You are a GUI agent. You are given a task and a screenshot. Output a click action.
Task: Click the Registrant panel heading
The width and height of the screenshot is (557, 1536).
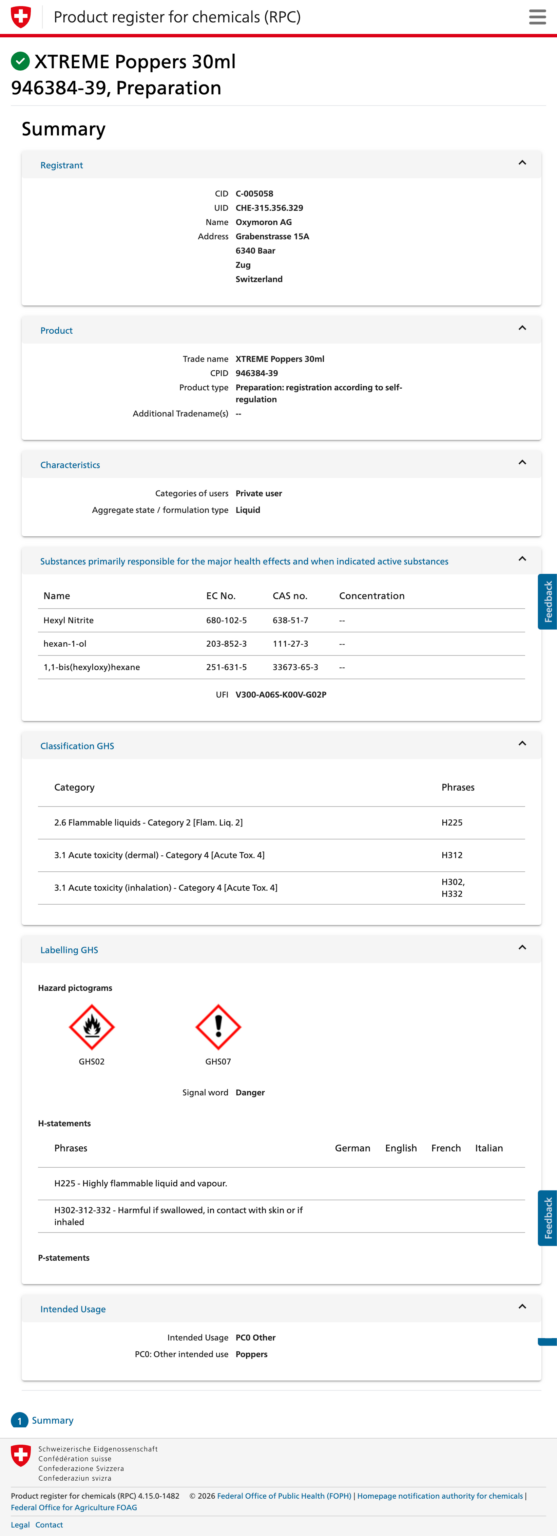(61, 165)
